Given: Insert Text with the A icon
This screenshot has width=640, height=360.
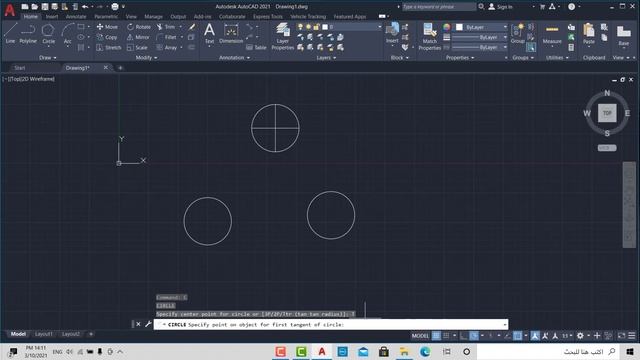Looking at the screenshot, I should coord(209,33).
